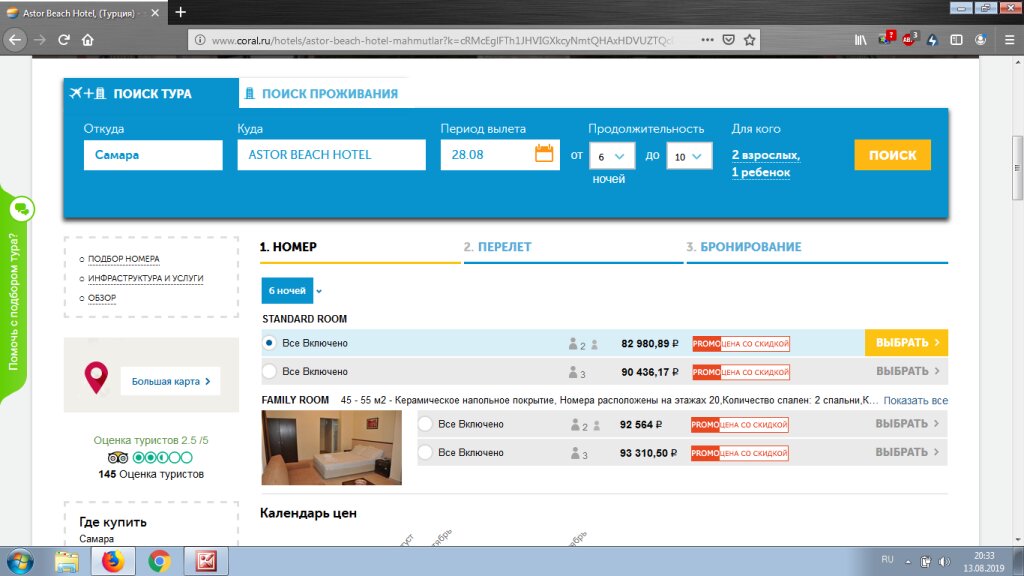
Task: Expand the 6 ночей nights selector arrow
Action: 319,291
